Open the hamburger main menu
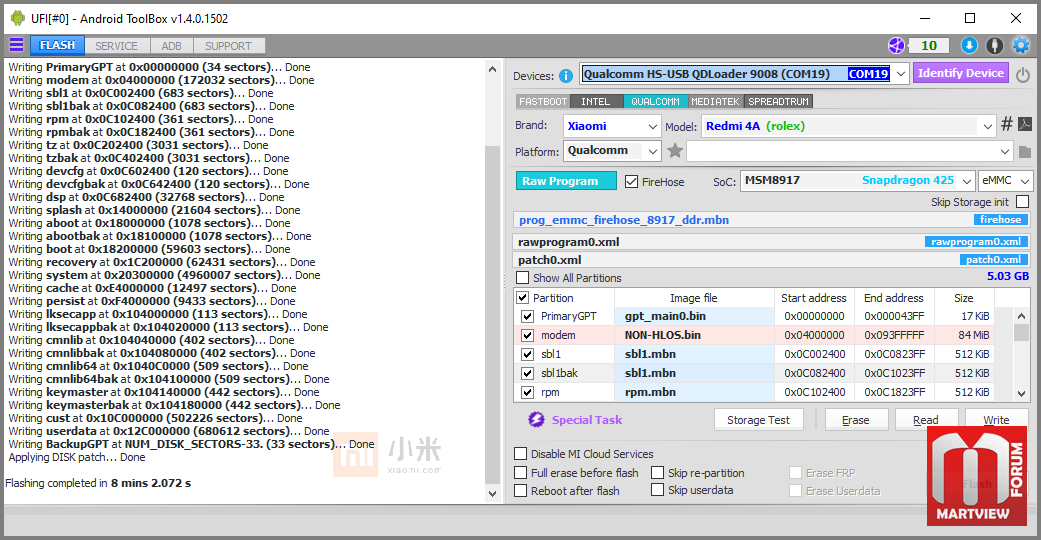 coord(16,45)
